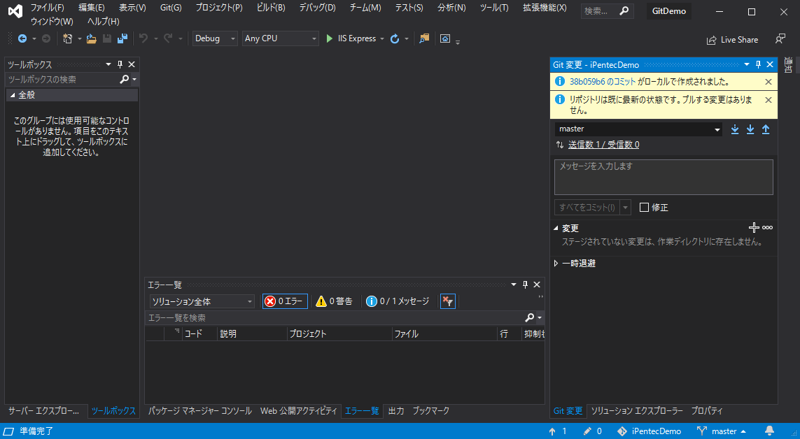Click the Pull icon in Git changes

pyautogui.click(x=750, y=129)
